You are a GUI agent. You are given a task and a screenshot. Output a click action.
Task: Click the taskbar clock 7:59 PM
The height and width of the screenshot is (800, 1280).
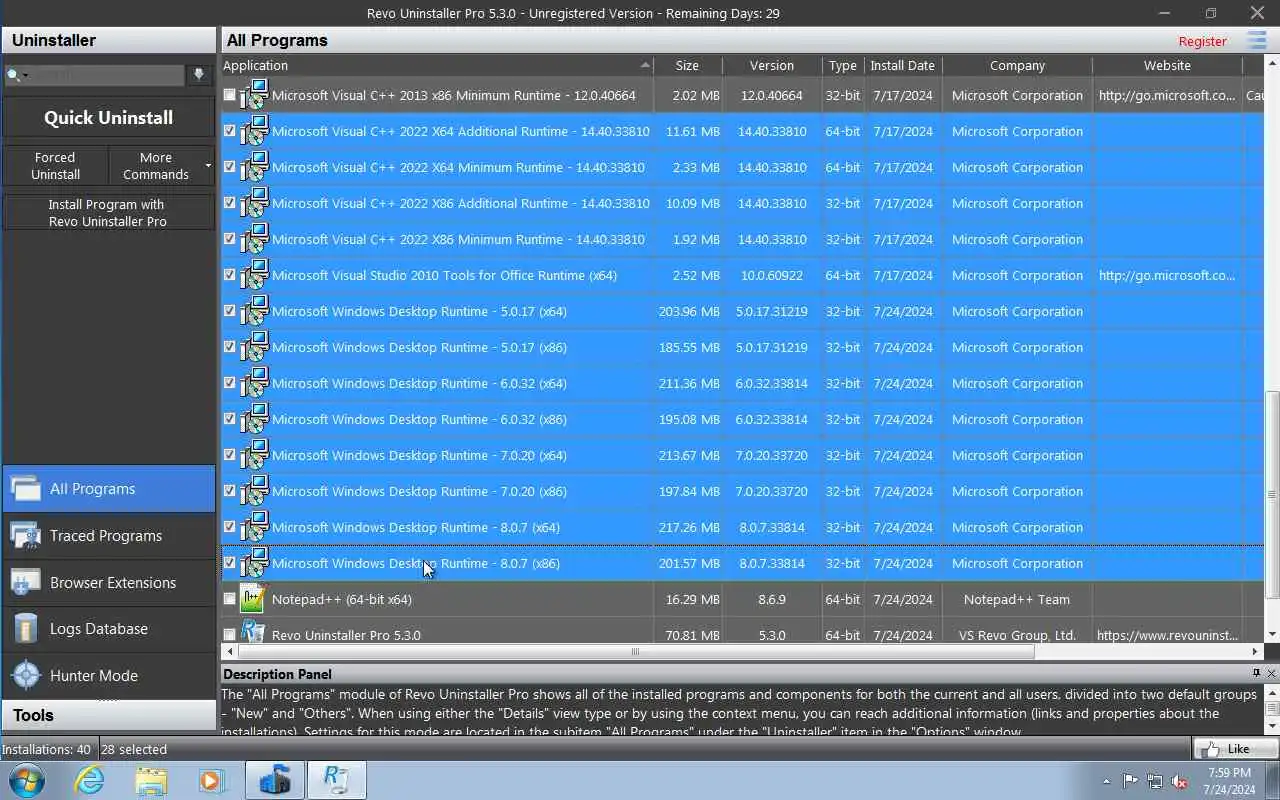pos(1229,781)
